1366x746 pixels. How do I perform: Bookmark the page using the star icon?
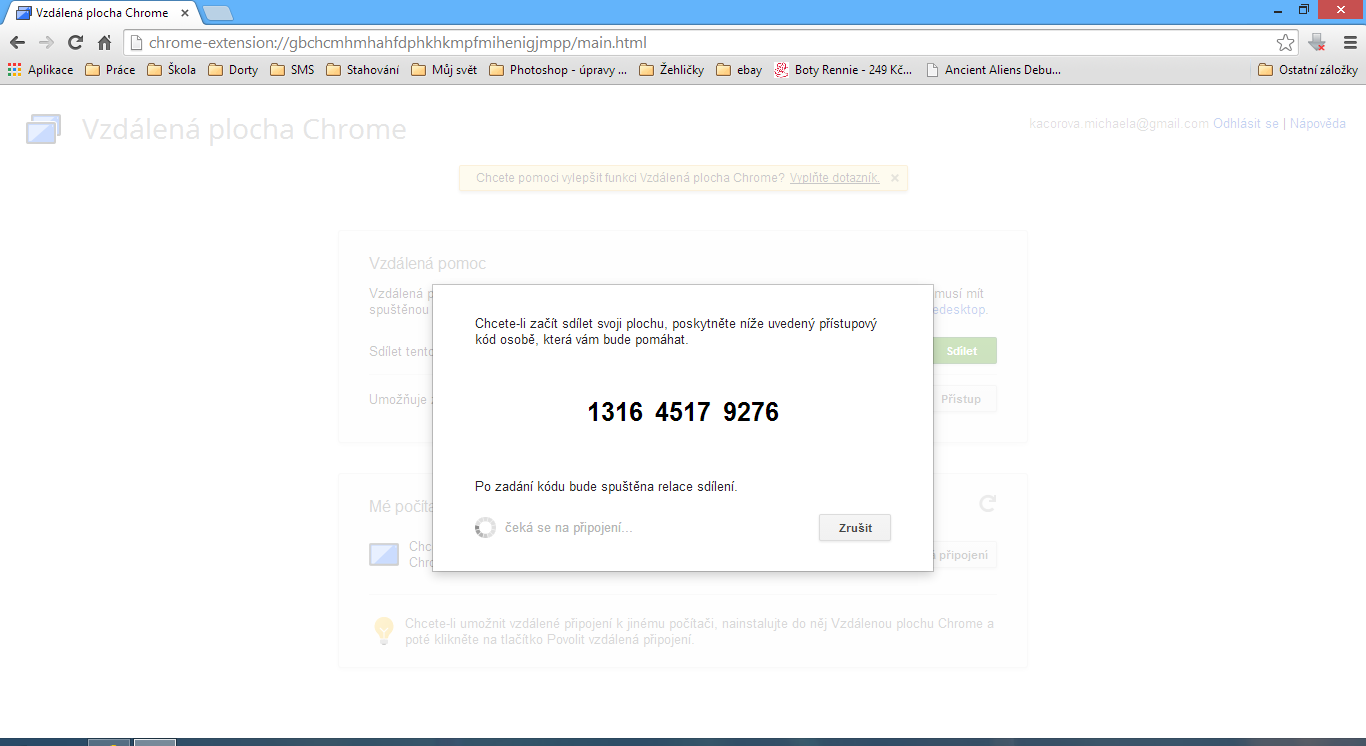1288,42
